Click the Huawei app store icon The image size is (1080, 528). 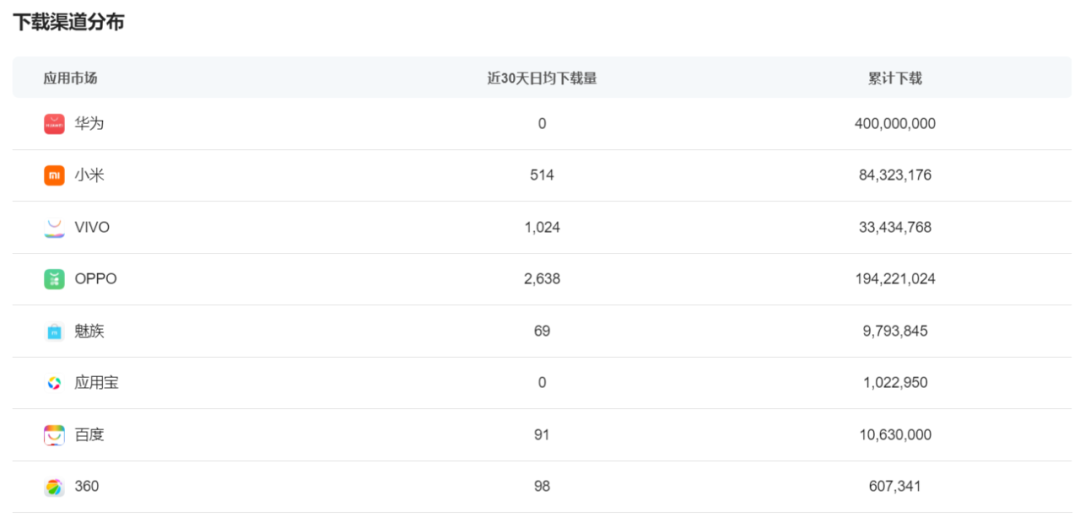coord(54,124)
